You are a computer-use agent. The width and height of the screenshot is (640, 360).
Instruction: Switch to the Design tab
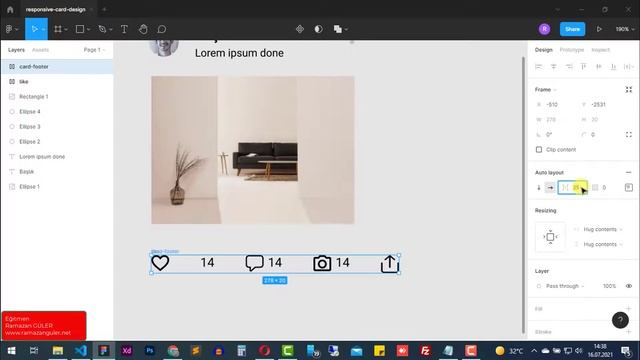(543, 50)
